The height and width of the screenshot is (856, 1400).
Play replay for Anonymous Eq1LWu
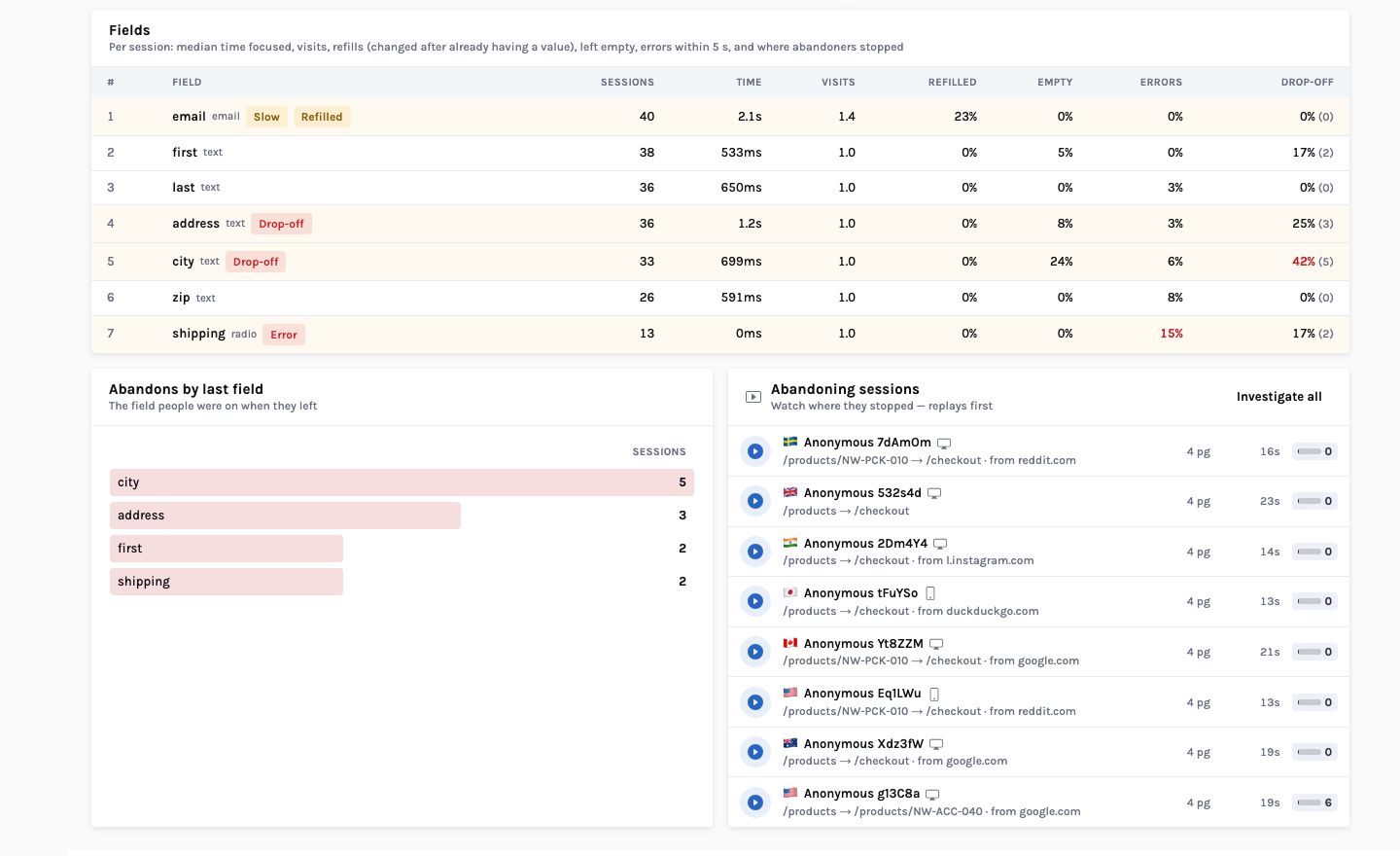coord(754,702)
